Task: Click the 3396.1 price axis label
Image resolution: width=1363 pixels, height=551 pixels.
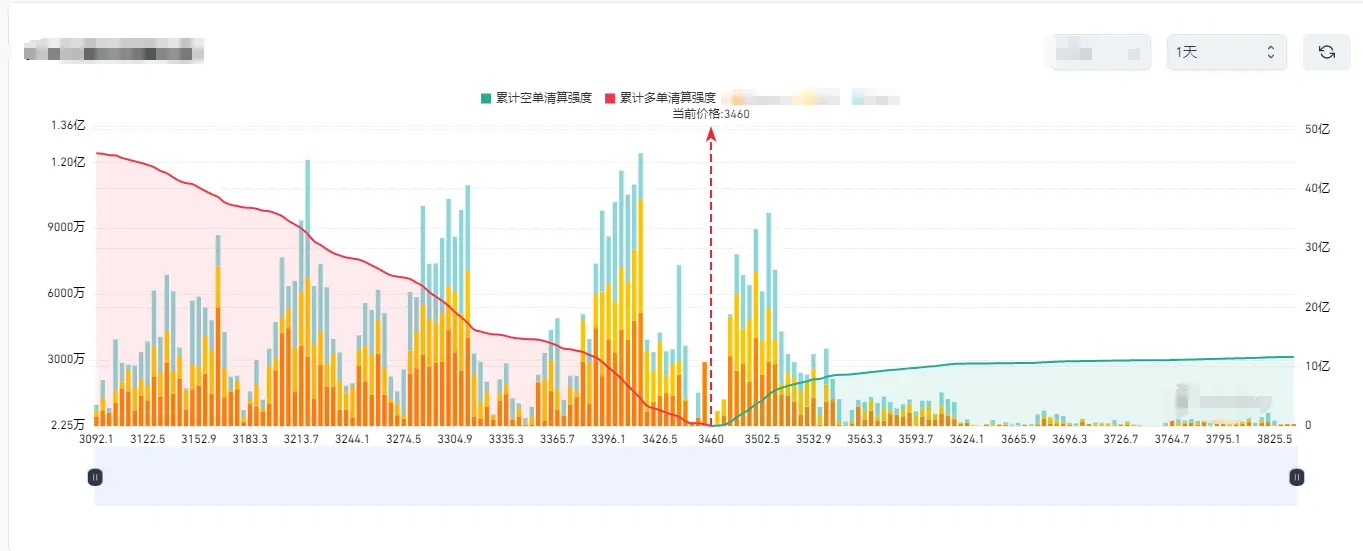Action: pyautogui.click(x=608, y=439)
